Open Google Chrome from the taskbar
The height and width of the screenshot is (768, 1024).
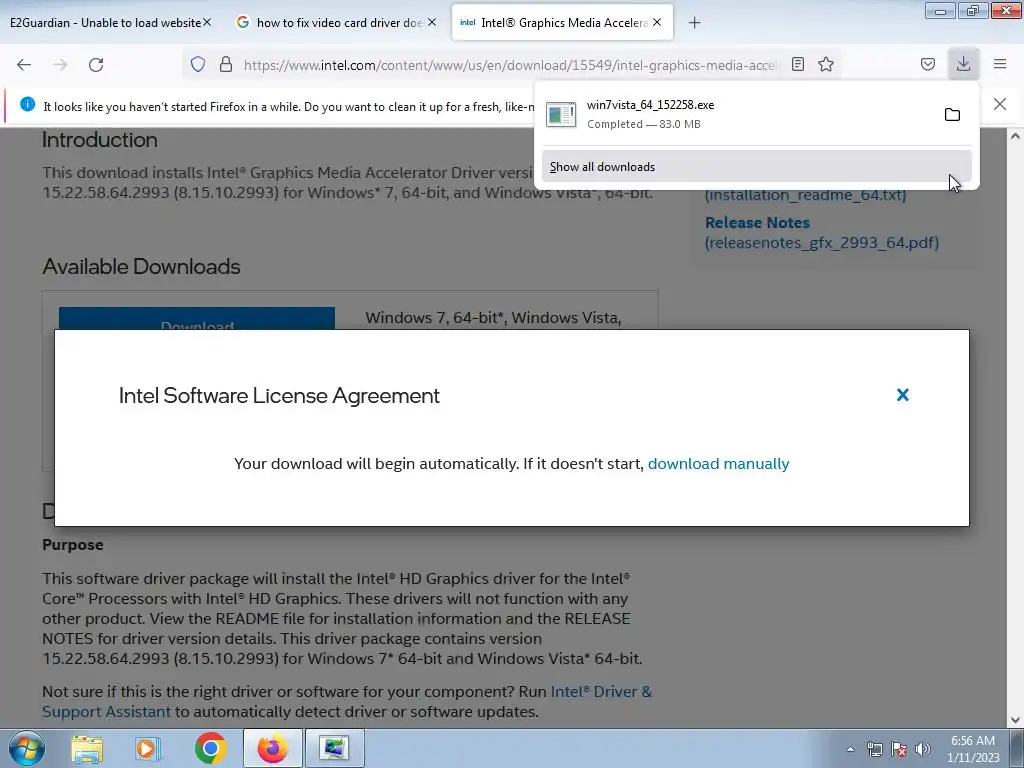click(210, 748)
